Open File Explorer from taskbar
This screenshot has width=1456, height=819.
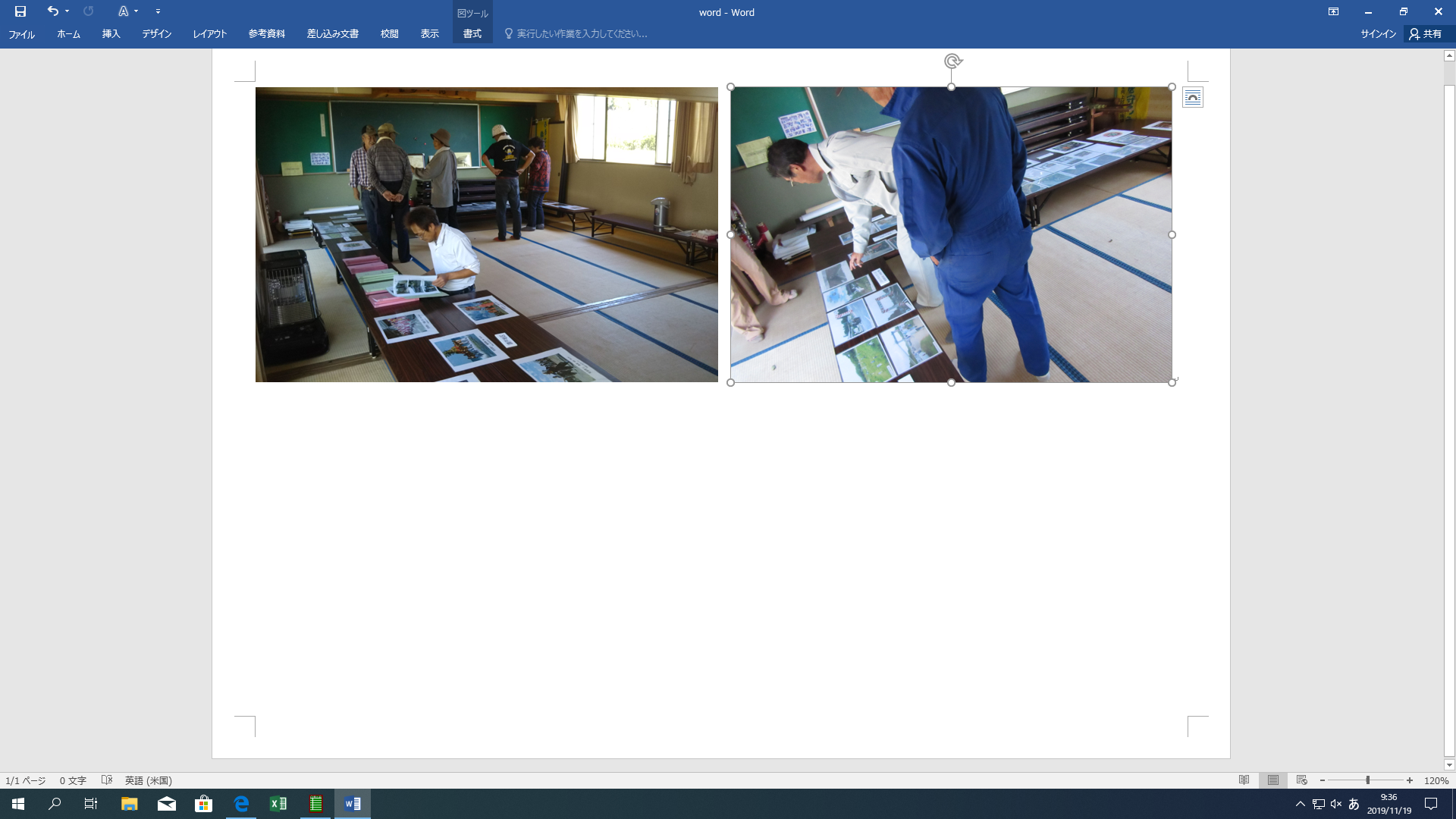[x=130, y=804]
